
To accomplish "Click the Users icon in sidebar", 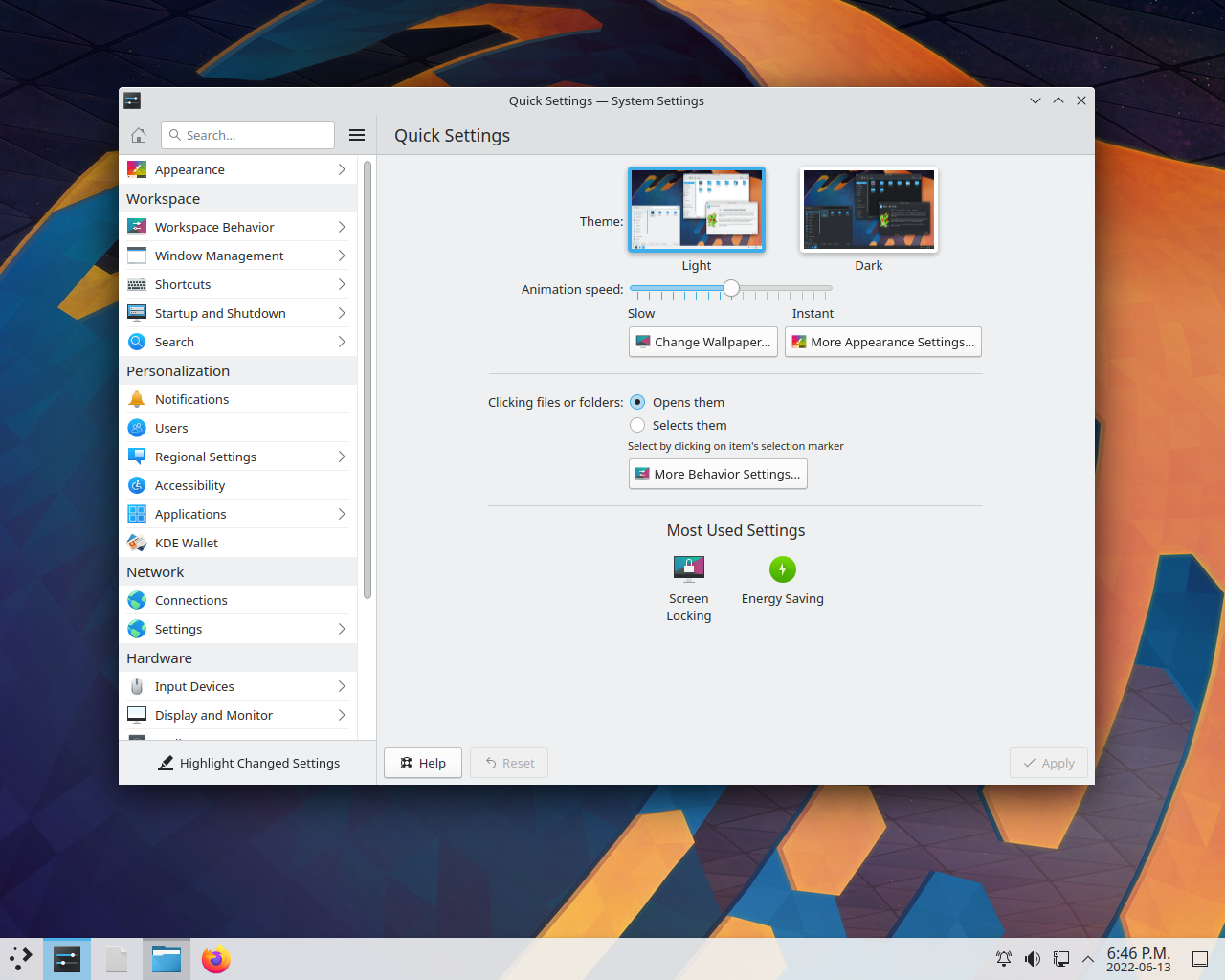I will pos(137,428).
